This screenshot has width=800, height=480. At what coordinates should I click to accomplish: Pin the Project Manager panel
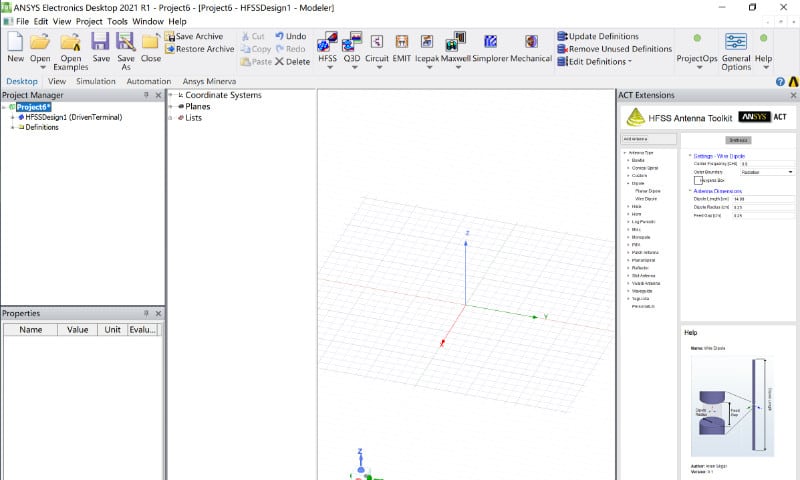pyautogui.click(x=146, y=95)
